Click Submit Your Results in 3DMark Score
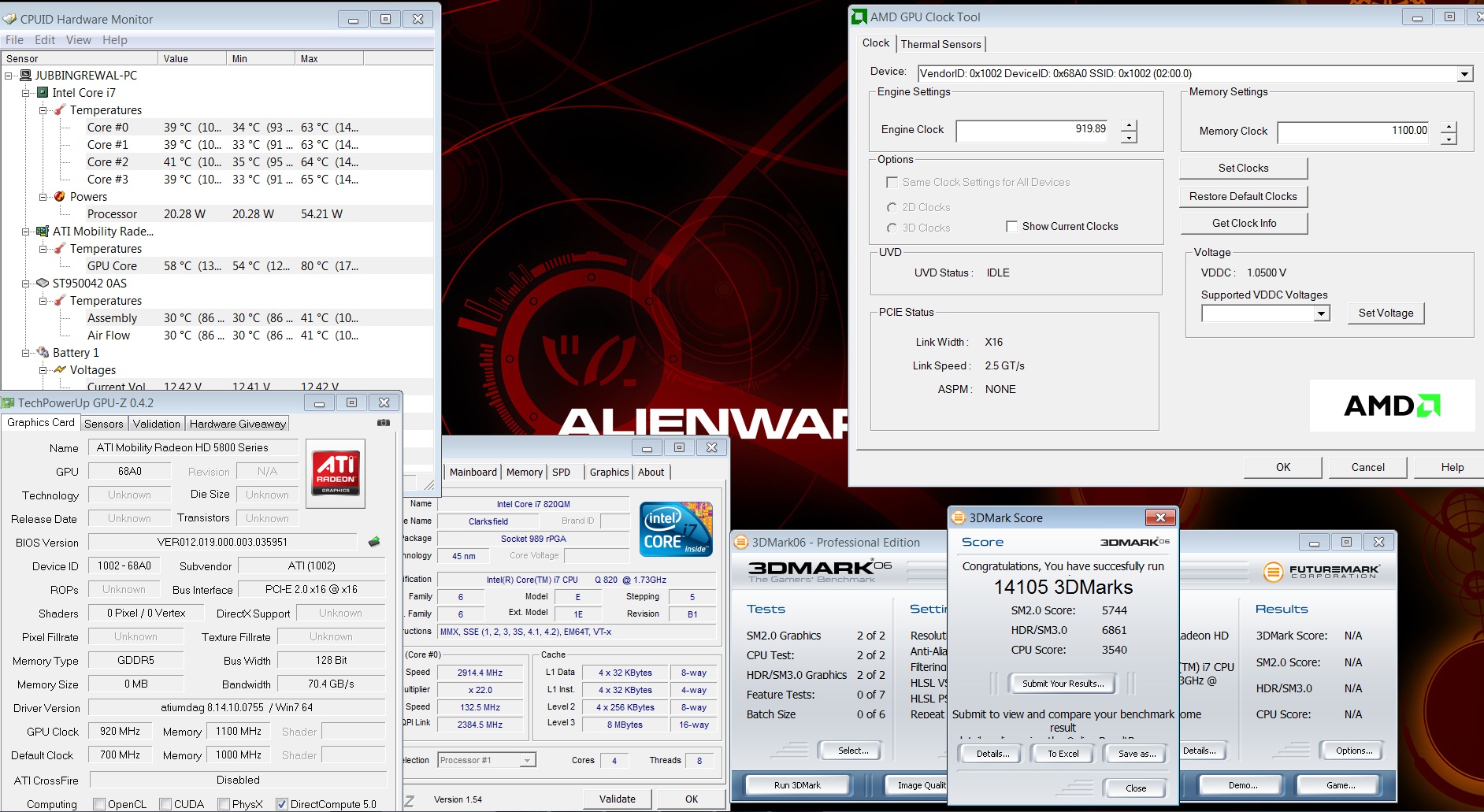 pos(1063,684)
